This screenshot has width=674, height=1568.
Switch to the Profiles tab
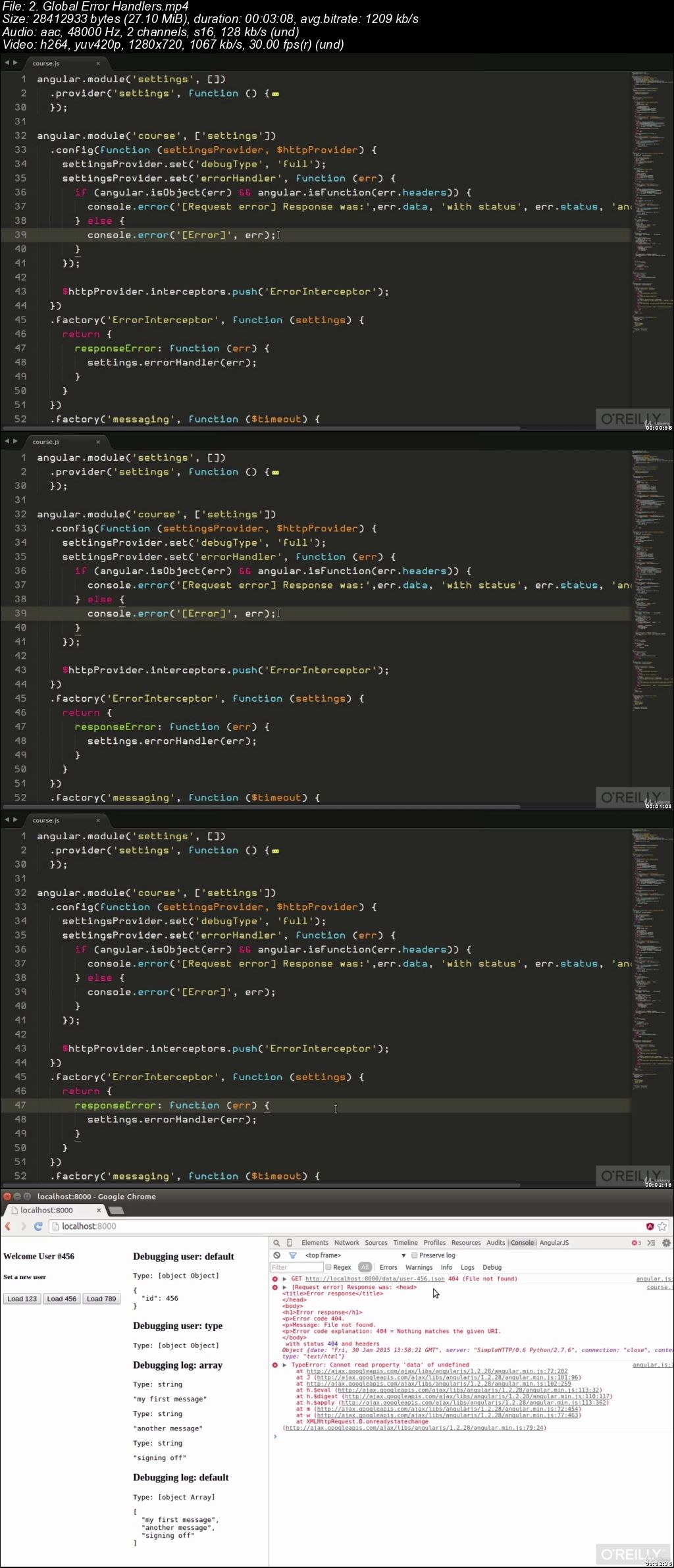point(434,1243)
